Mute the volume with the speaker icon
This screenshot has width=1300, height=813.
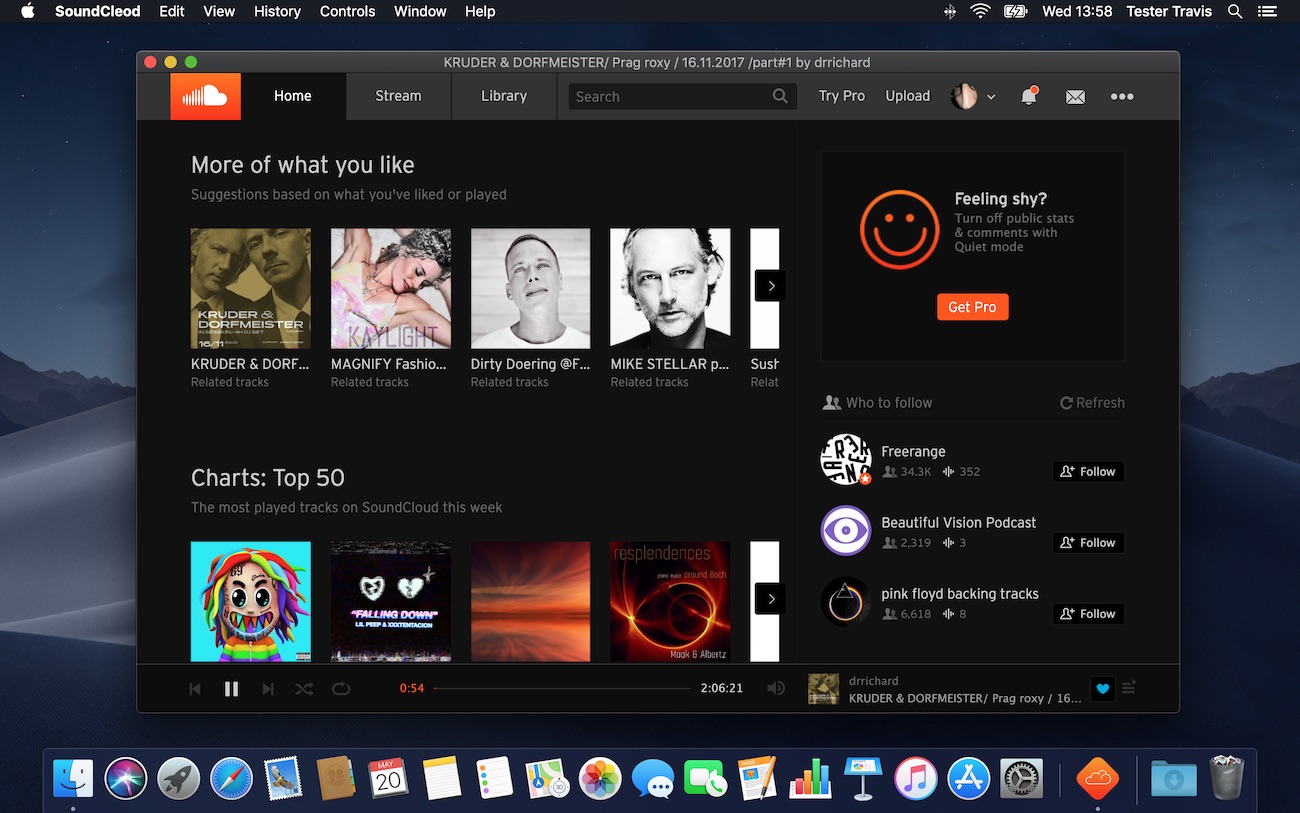click(x=776, y=688)
